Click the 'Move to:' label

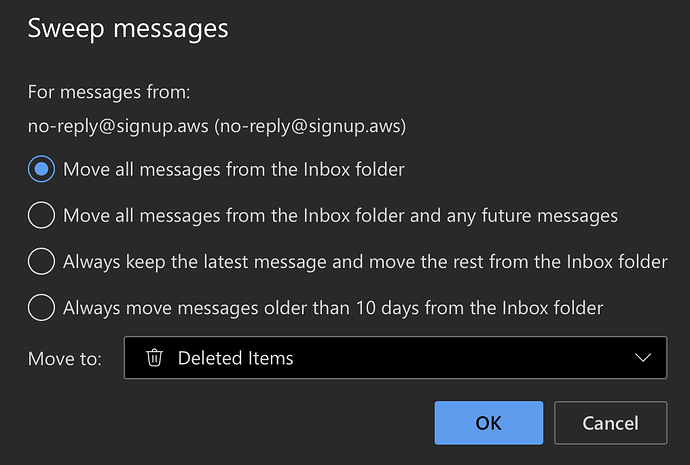click(x=65, y=359)
